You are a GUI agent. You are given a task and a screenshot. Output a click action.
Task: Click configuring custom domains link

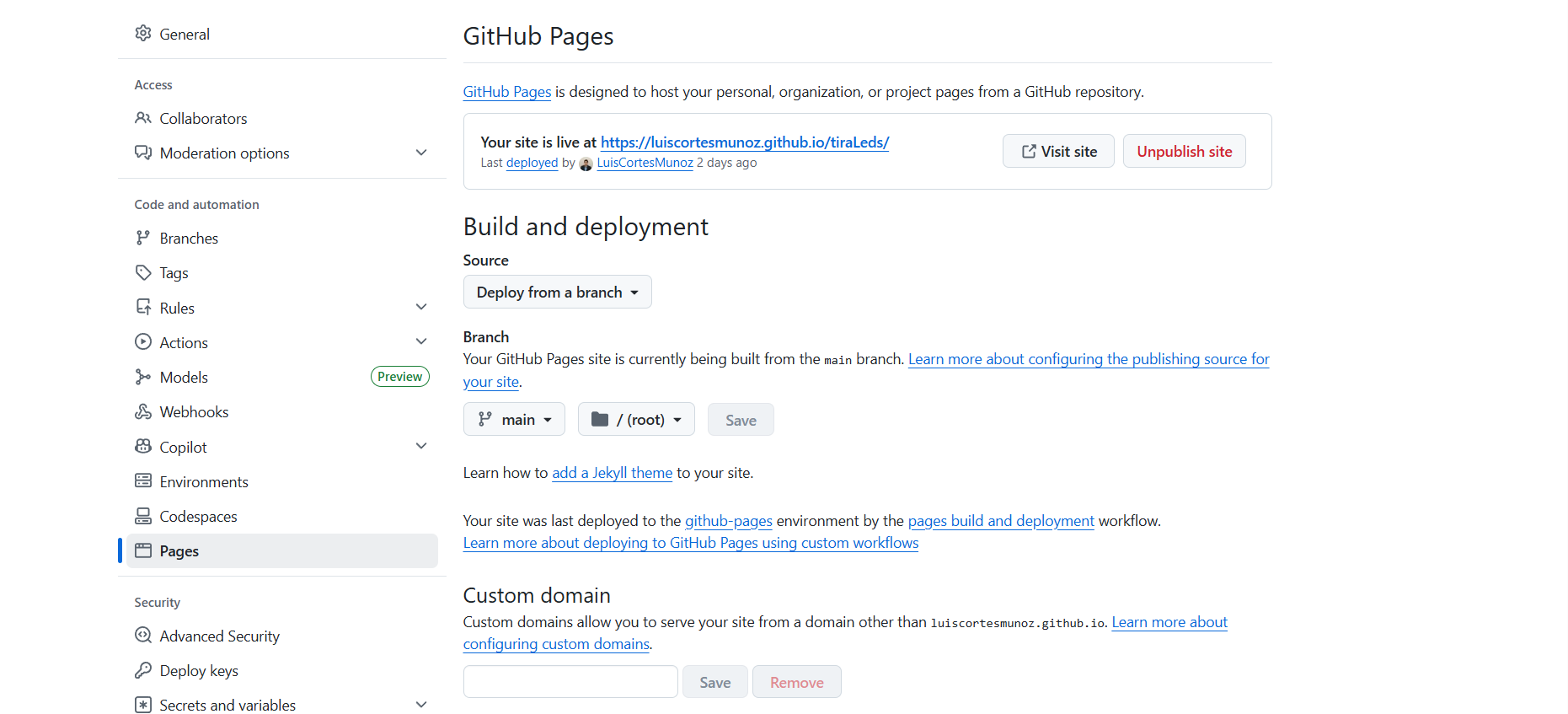(x=556, y=644)
